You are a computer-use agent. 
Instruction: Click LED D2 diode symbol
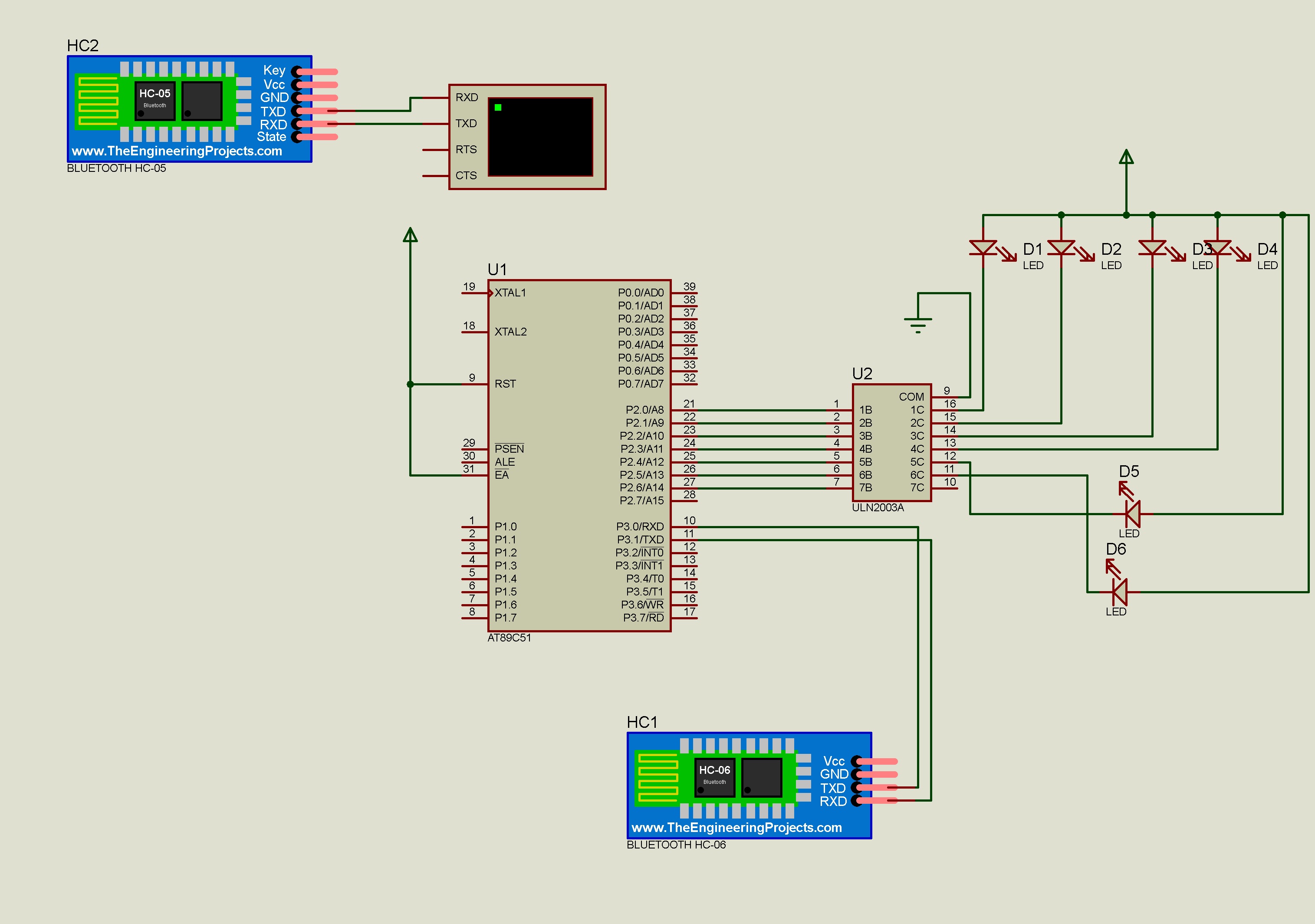tap(1061, 248)
